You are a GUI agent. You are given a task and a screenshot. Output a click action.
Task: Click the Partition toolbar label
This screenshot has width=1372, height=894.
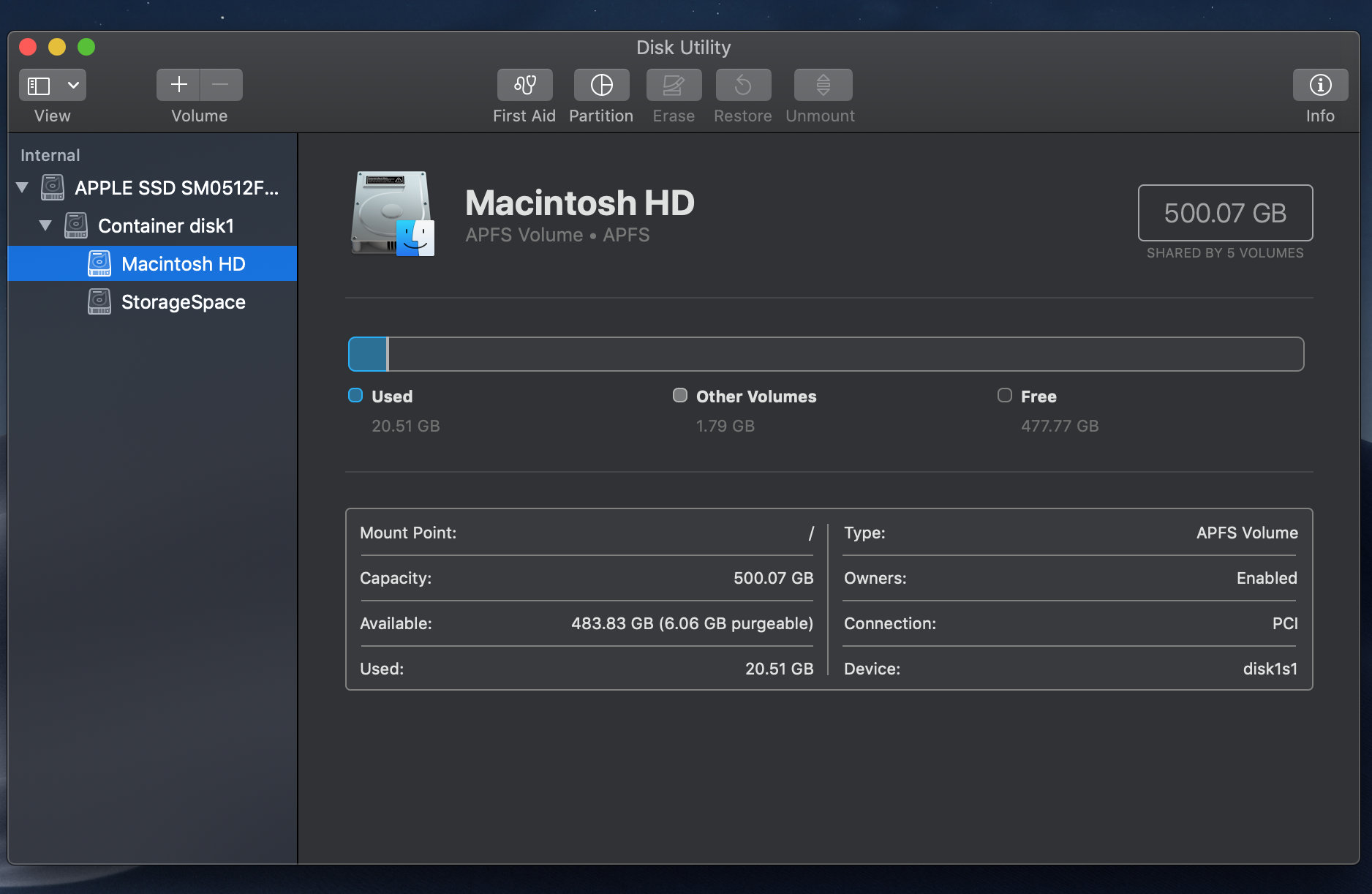click(x=601, y=116)
